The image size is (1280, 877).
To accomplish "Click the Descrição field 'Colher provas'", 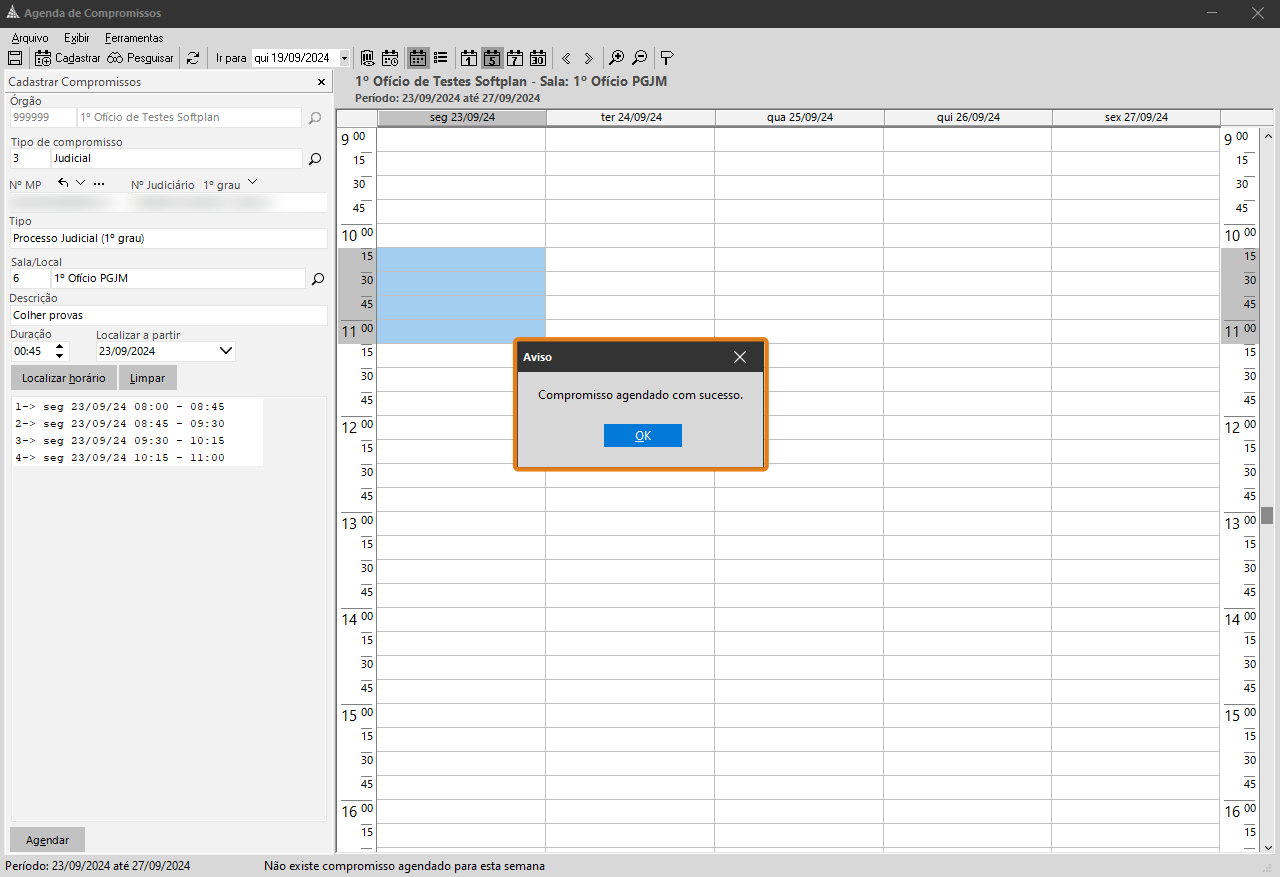I will pyautogui.click(x=169, y=315).
